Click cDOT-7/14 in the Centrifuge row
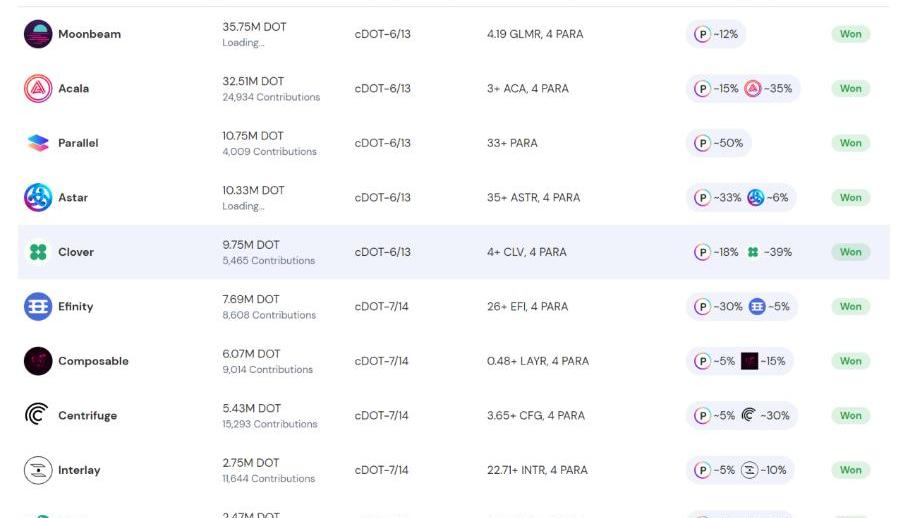Image resolution: width=903 pixels, height=518 pixels. [381, 415]
